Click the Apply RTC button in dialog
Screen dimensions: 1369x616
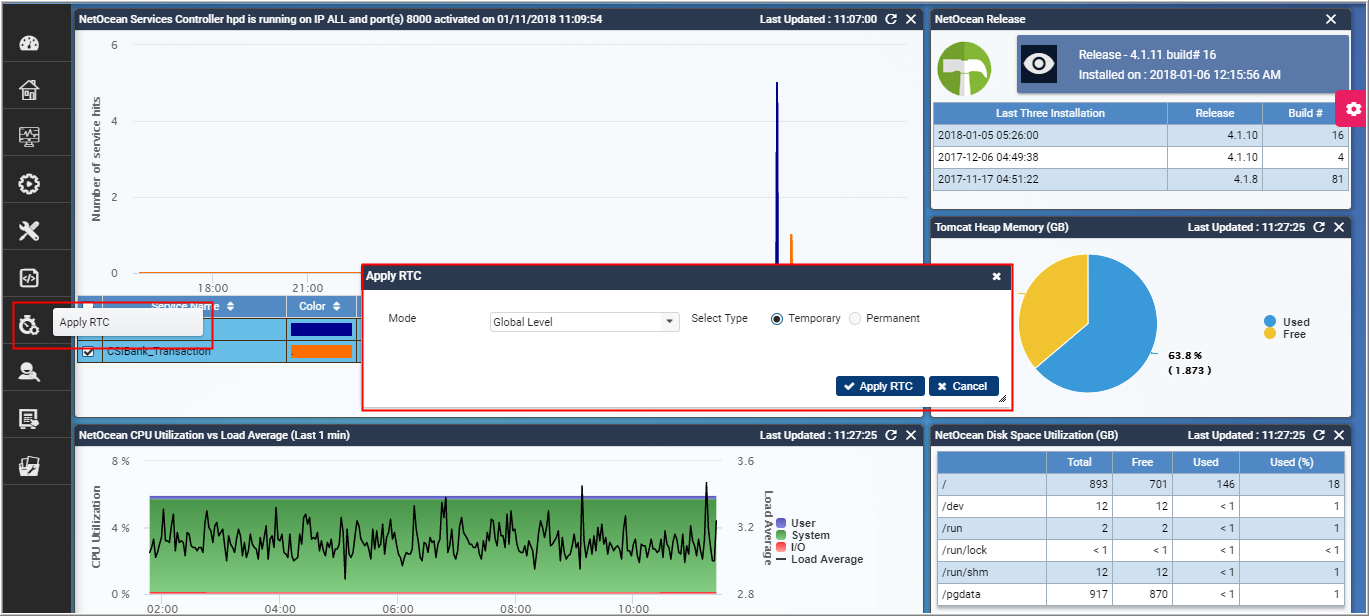coord(880,386)
